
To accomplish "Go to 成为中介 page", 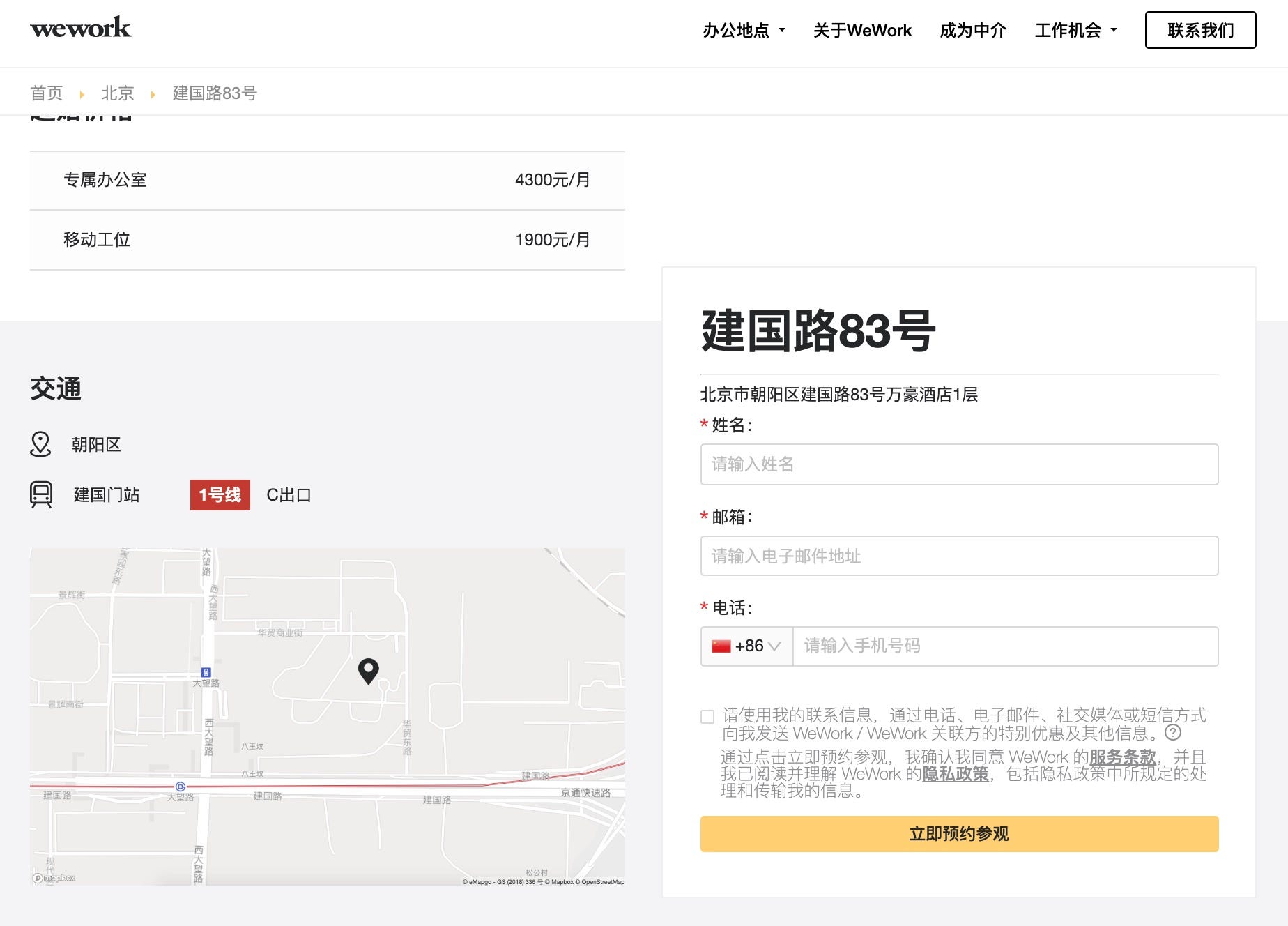I will 973,30.
